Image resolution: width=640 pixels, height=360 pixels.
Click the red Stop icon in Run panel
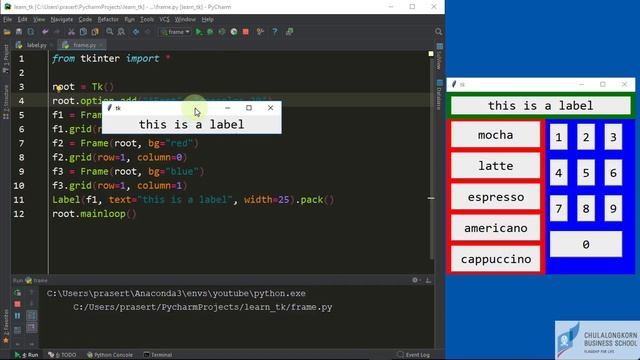pyautogui.click(x=18, y=304)
